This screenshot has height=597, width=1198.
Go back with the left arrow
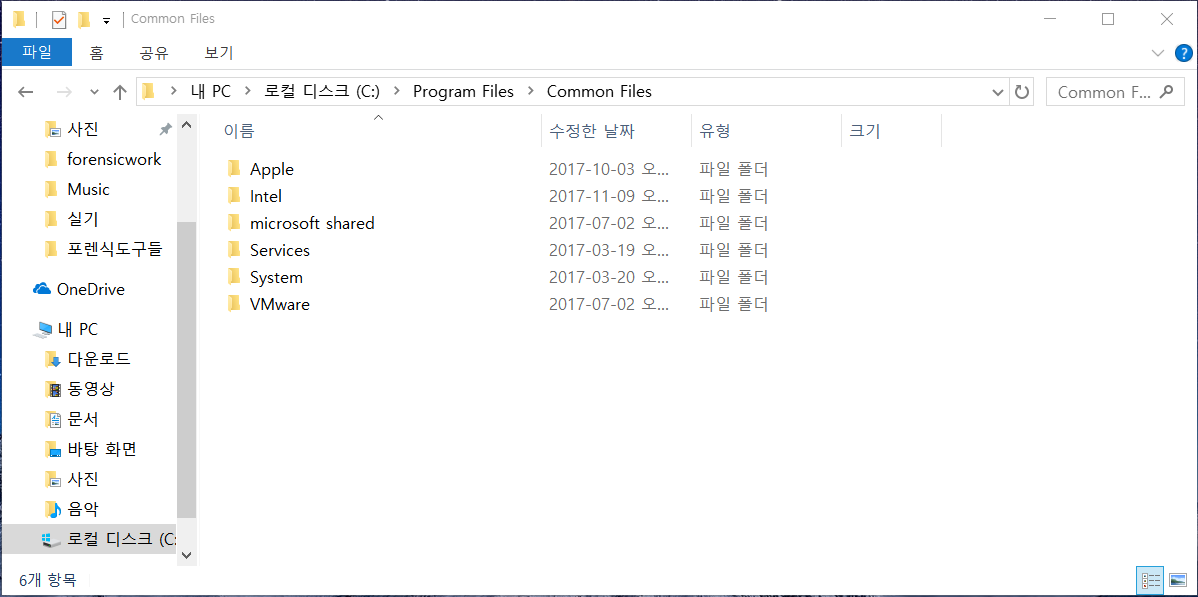[x=26, y=92]
